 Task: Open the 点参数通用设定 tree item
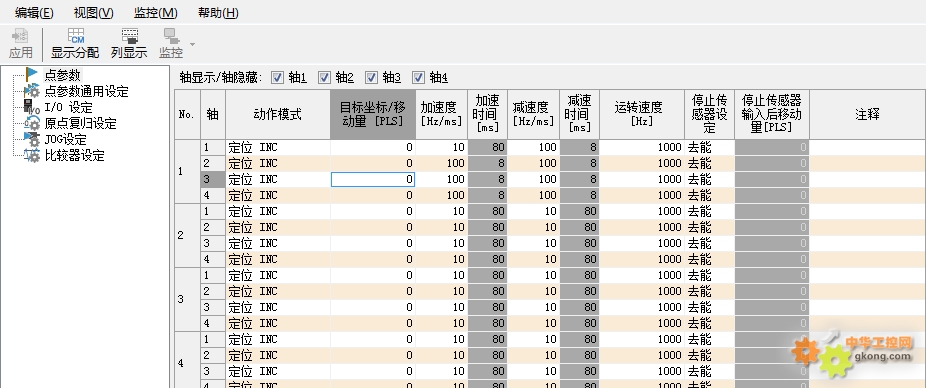pyautogui.click(x=86, y=92)
